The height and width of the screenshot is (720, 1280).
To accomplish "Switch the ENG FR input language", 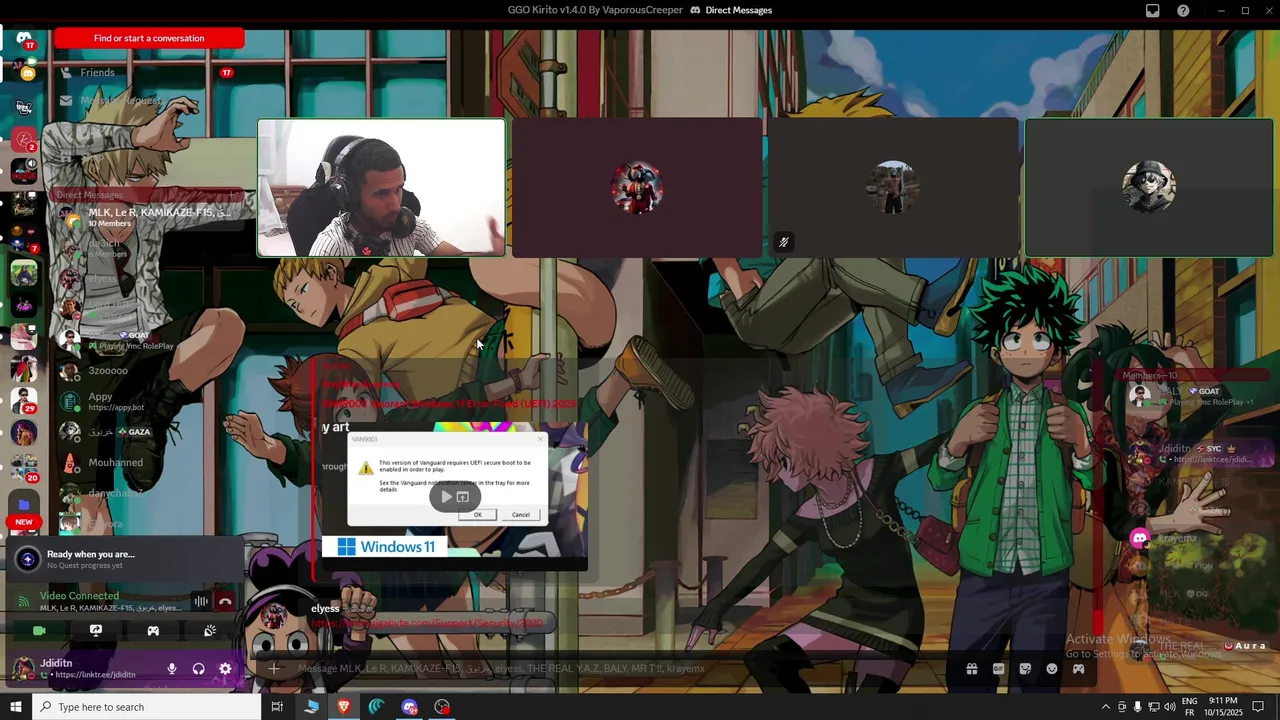I will coord(1190,707).
